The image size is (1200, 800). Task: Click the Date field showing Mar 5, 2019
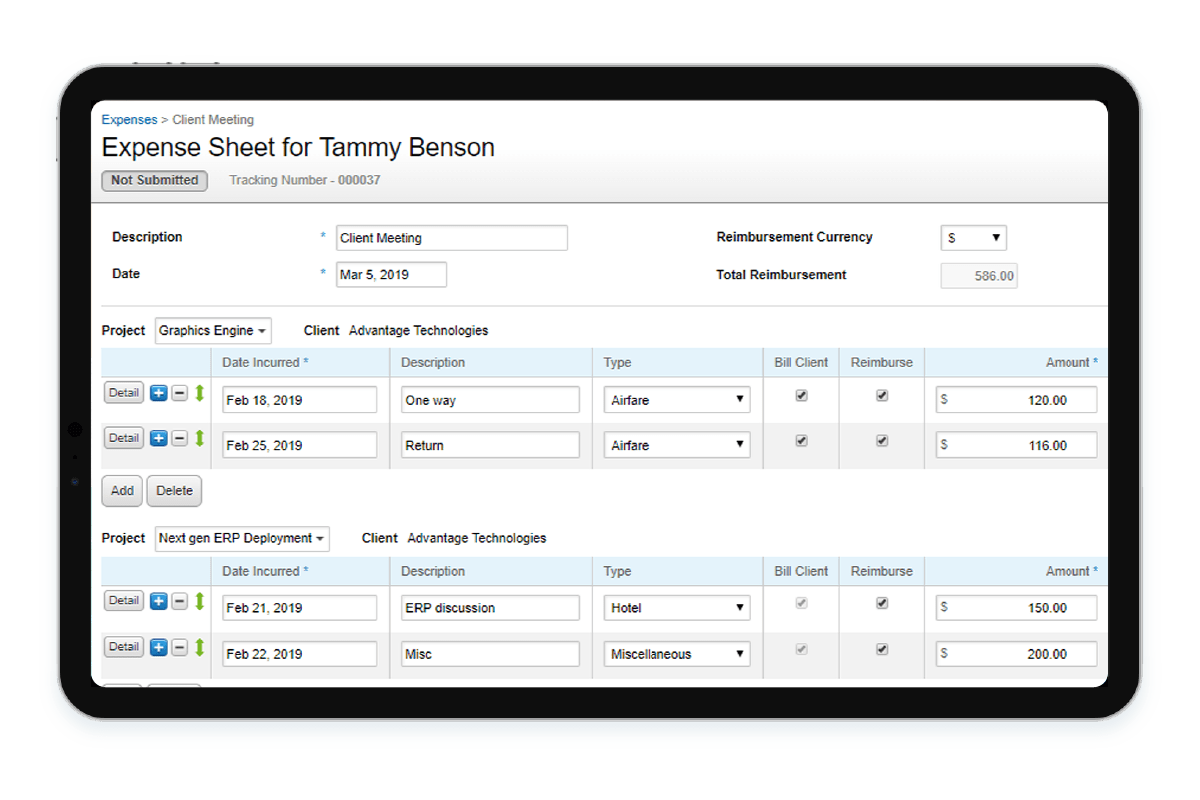click(391, 274)
